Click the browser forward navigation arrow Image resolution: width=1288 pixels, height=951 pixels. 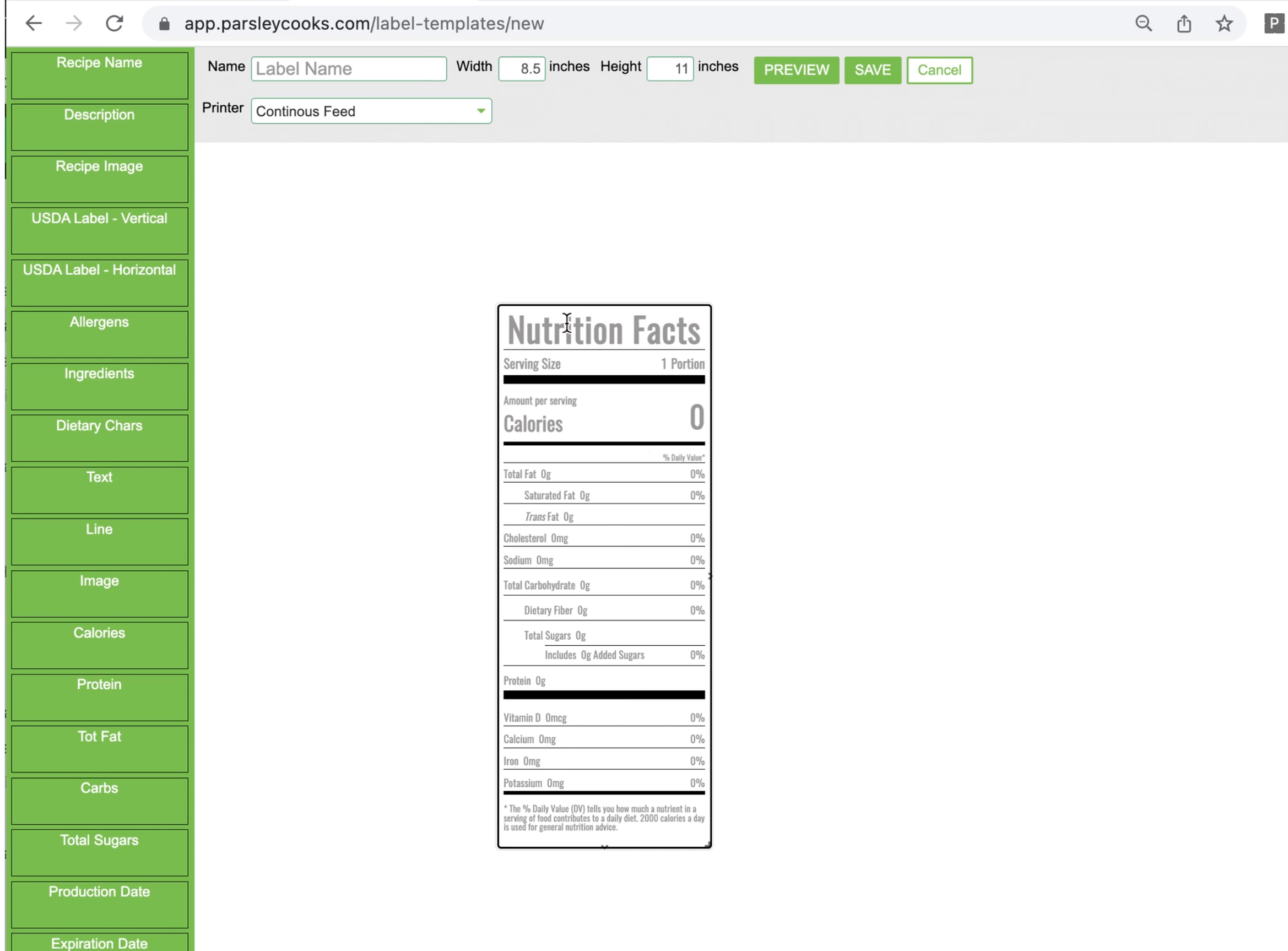point(73,23)
